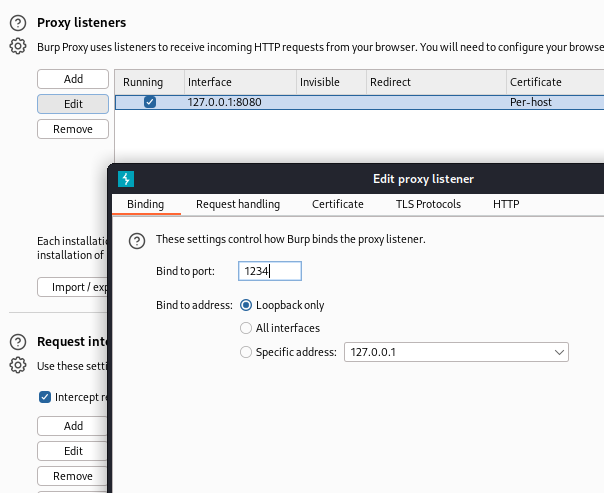Click the Invisible column header

click(x=331, y=82)
